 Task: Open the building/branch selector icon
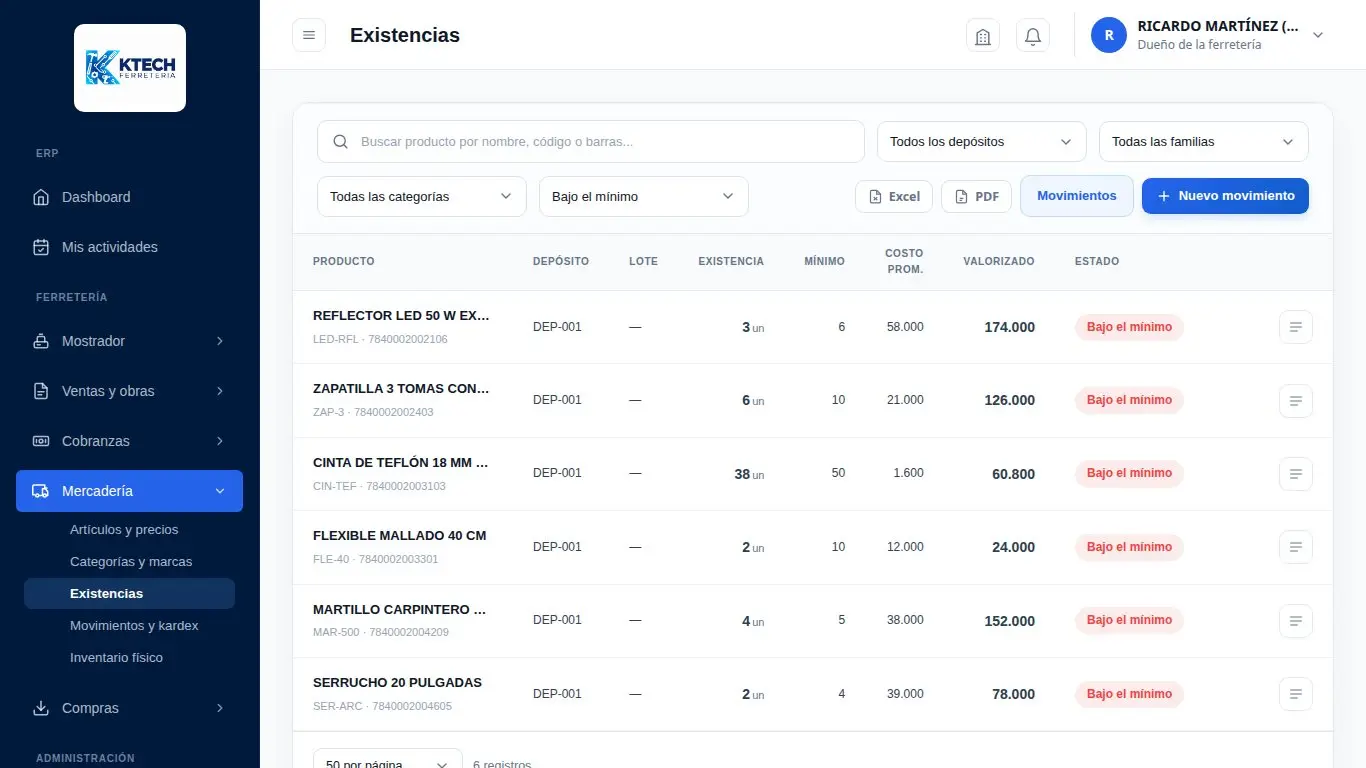[983, 36]
